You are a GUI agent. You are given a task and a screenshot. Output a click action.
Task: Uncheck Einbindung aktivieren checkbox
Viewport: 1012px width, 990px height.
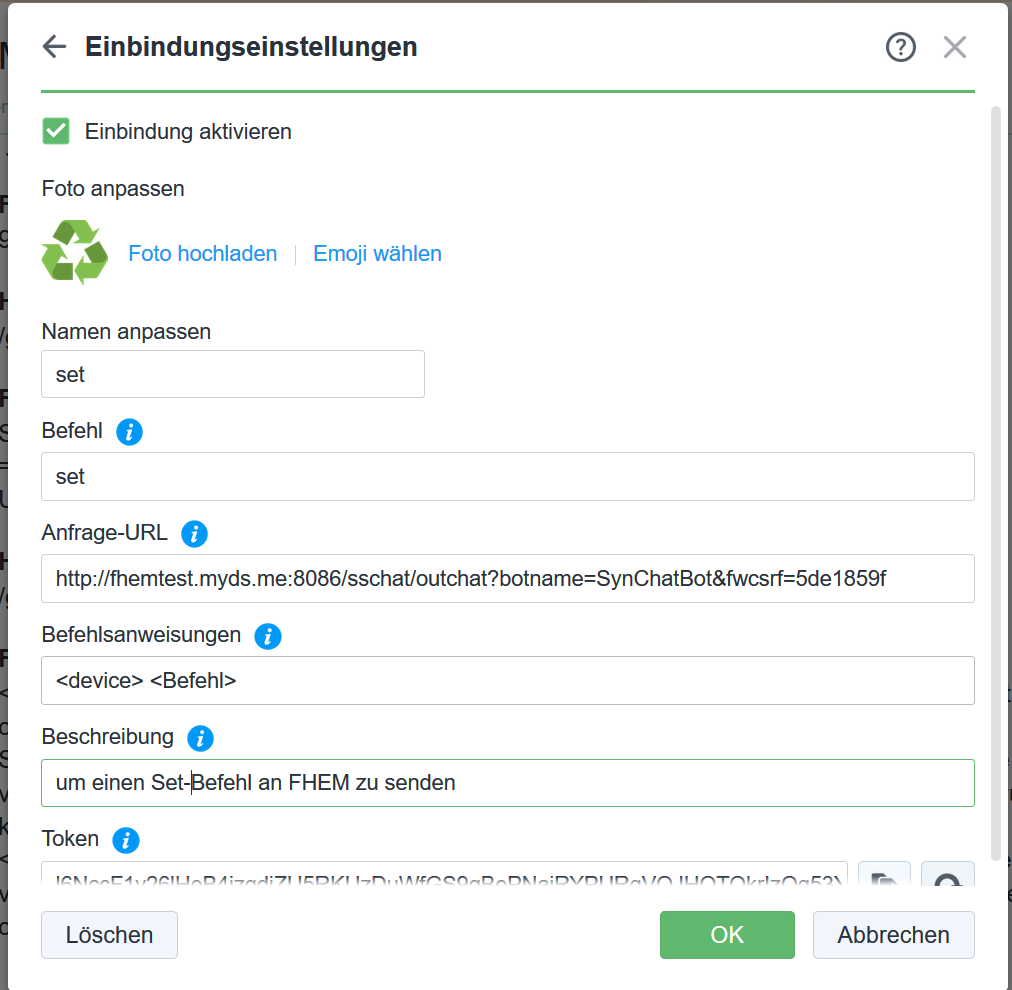tap(56, 131)
